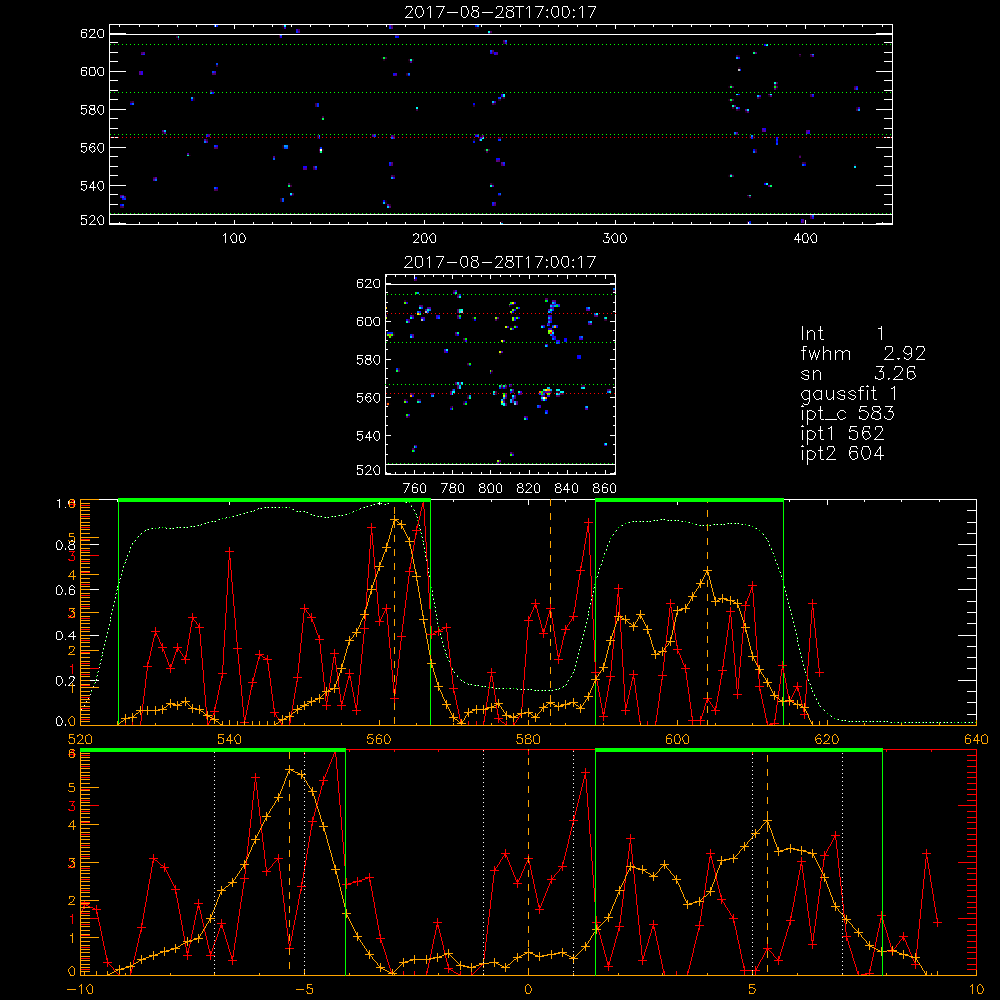
Task: Click the orange dashed line at 0 in bottom plot
Action: click(528, 862)
